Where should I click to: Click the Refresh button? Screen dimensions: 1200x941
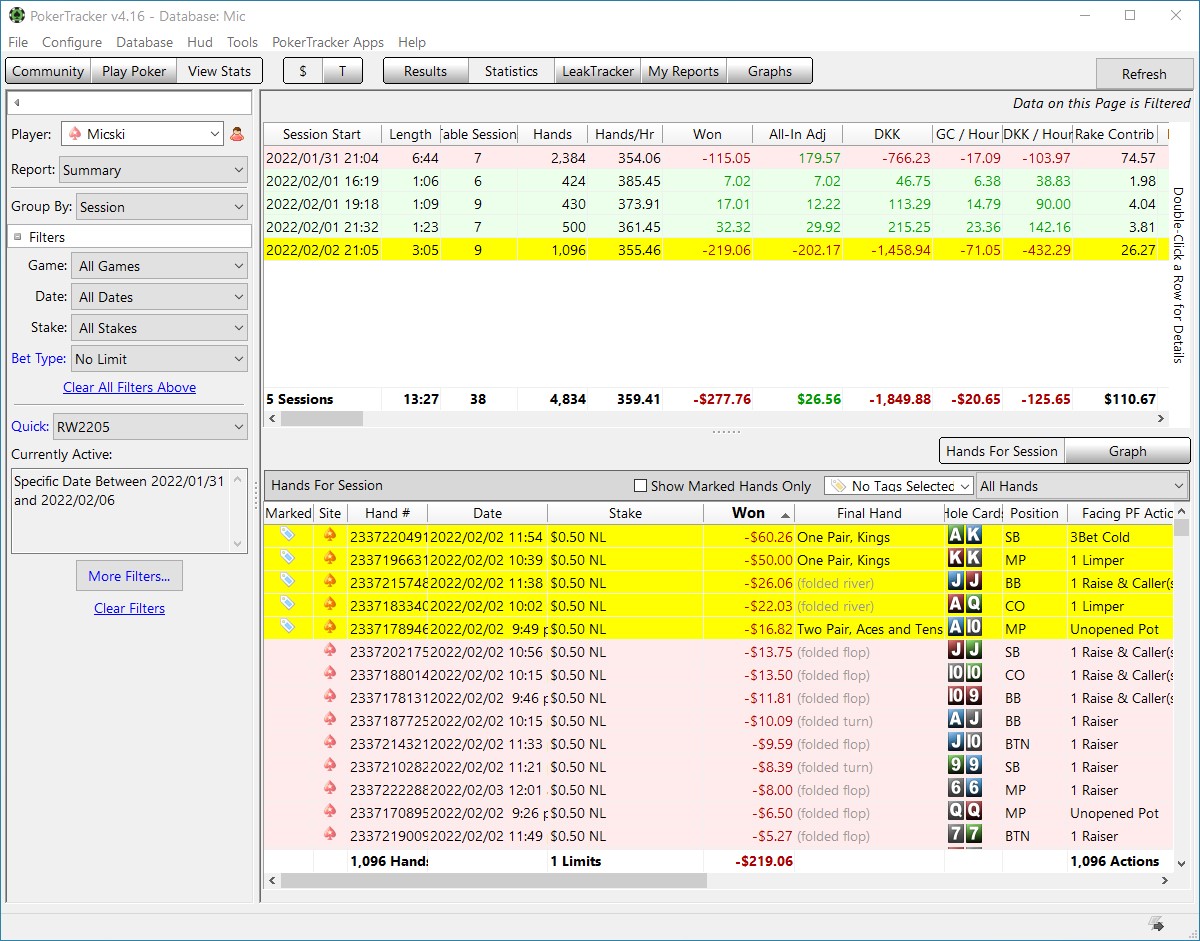tap(1144, 74)
